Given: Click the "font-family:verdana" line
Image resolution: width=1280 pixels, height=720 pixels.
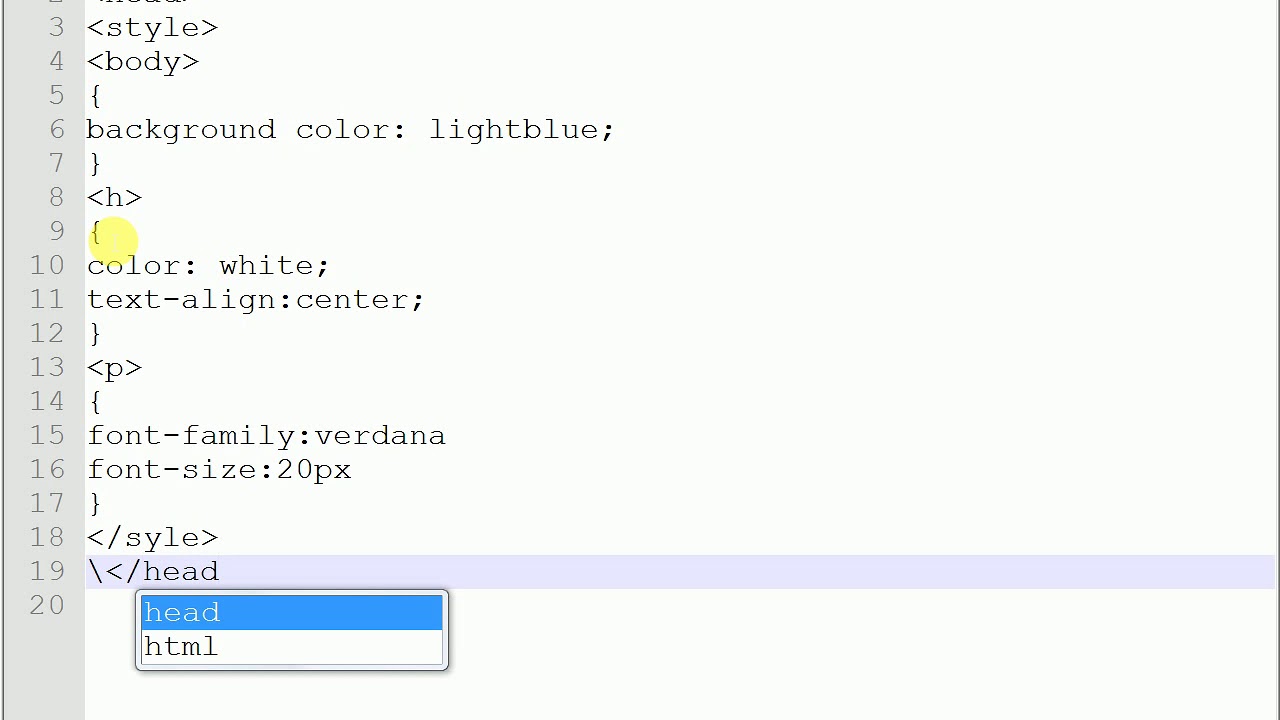Looking at the screenshot, I should (266, 435).
